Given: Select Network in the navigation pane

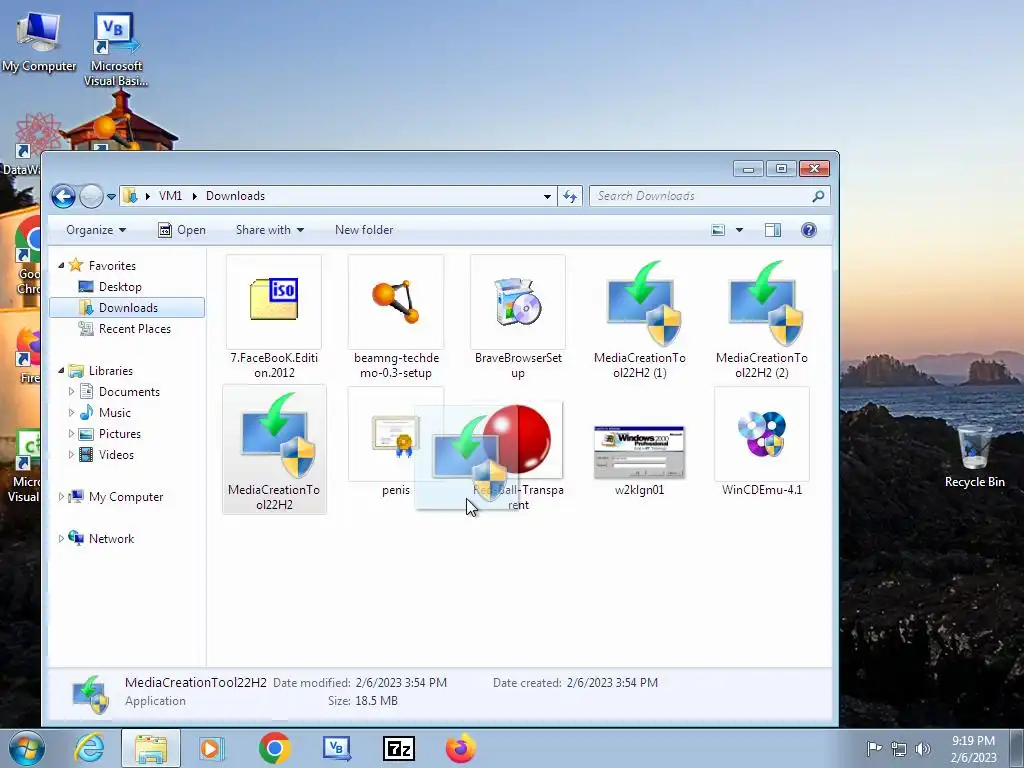Looking at the screenshot, I should pos(111,539).
